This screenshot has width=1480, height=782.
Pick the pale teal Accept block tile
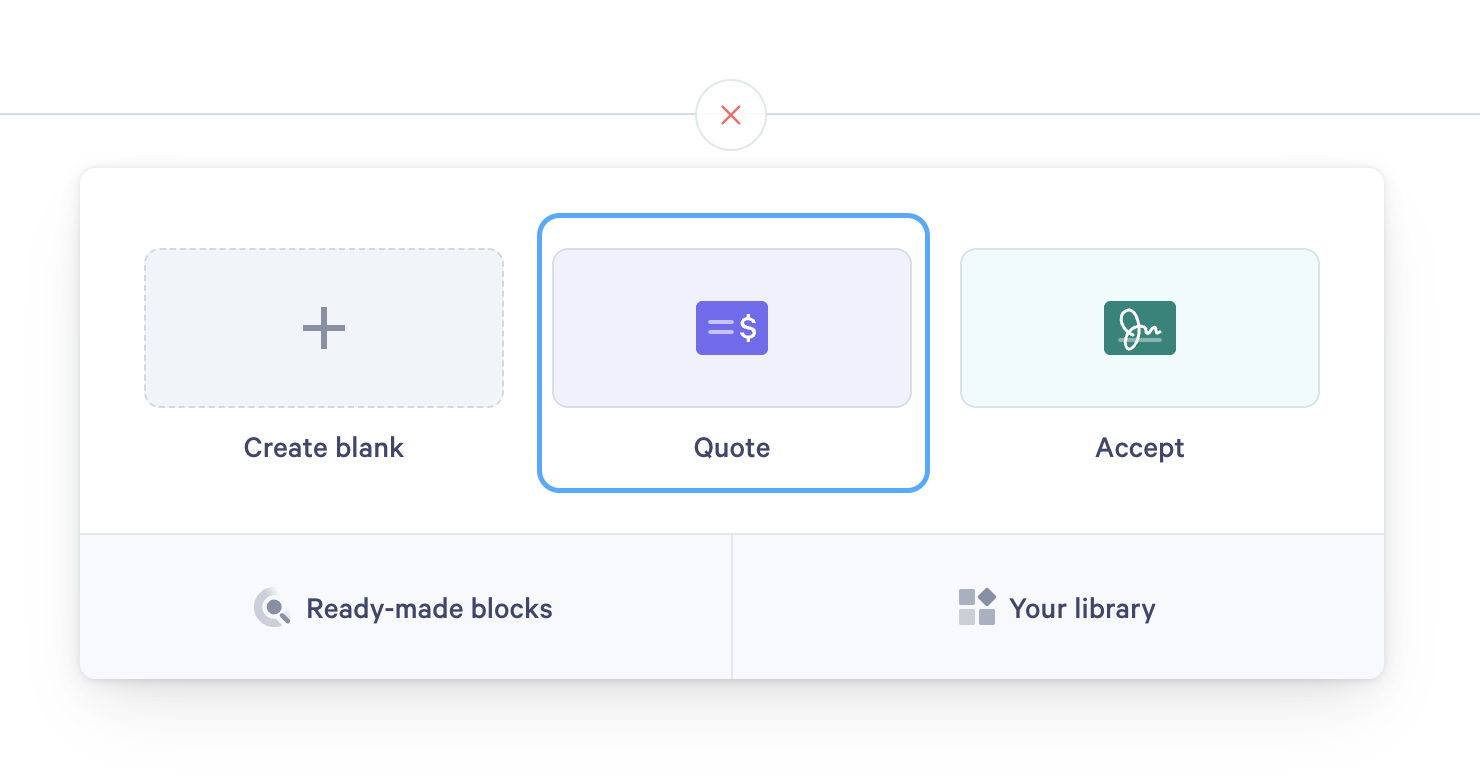[x=1140, y=328]
